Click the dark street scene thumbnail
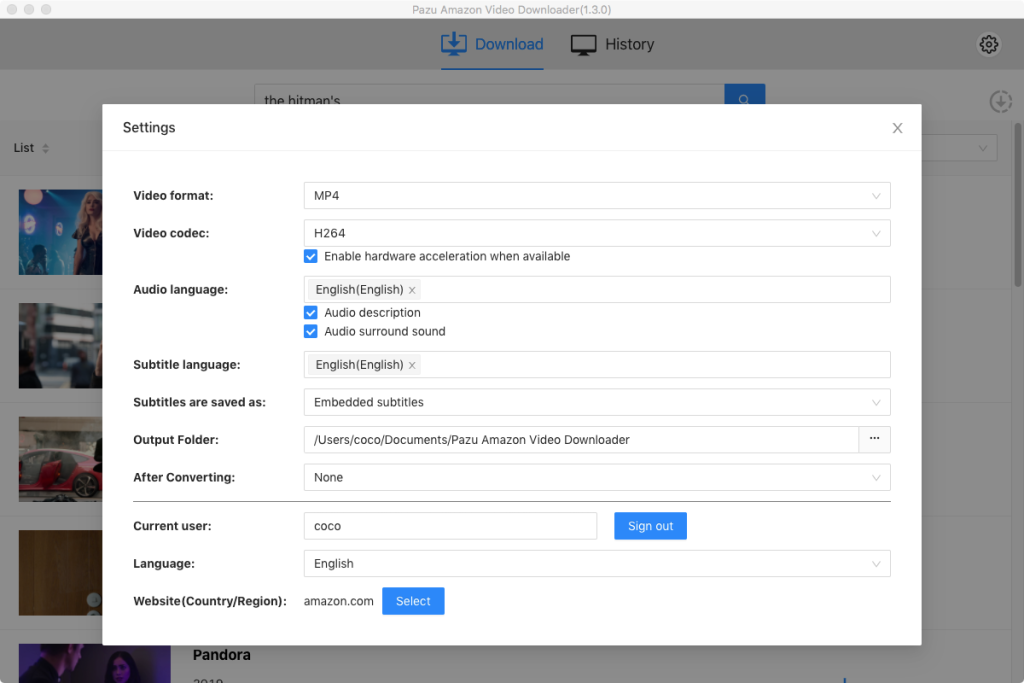Image resolution: width=1024 pixels, height=683 pixels. tap(60, 346)
